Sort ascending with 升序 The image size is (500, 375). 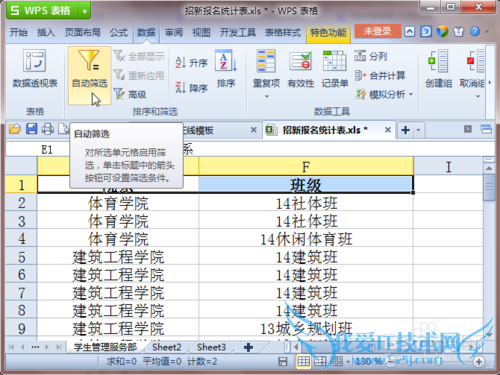click(191, 62)
